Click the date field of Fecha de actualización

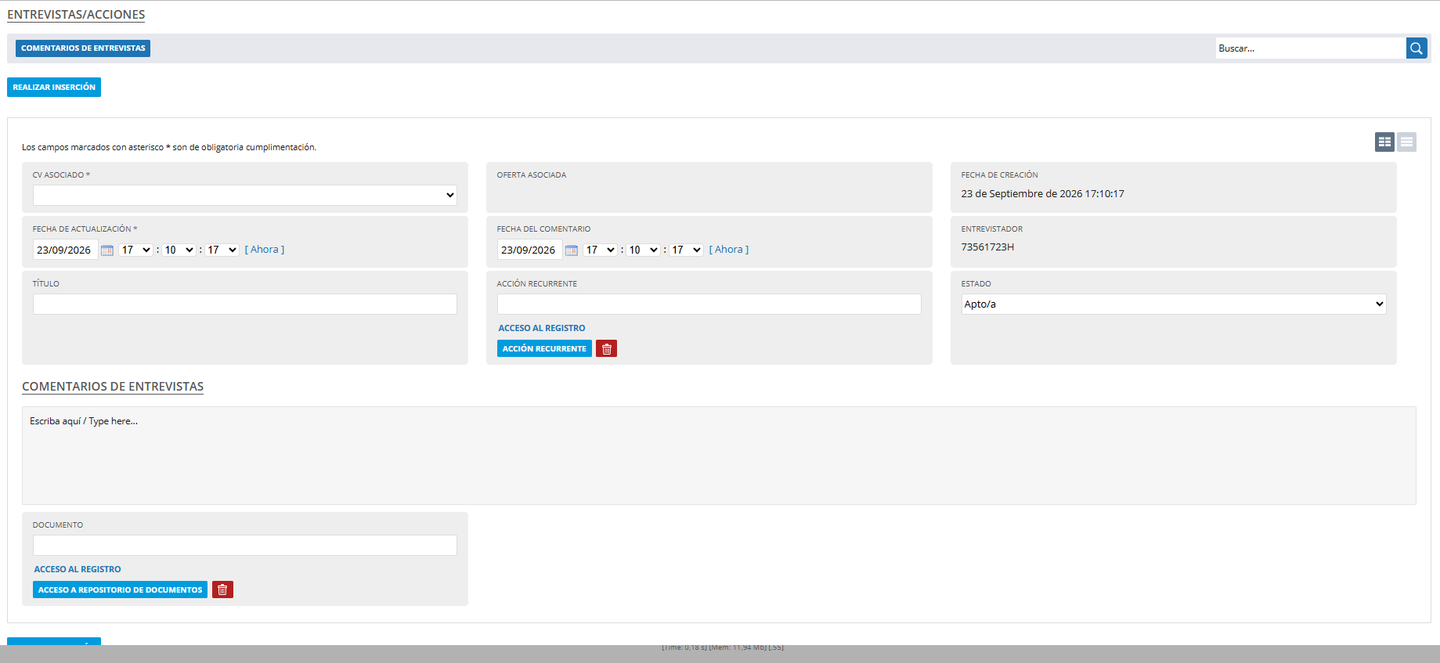coord(65,250)
